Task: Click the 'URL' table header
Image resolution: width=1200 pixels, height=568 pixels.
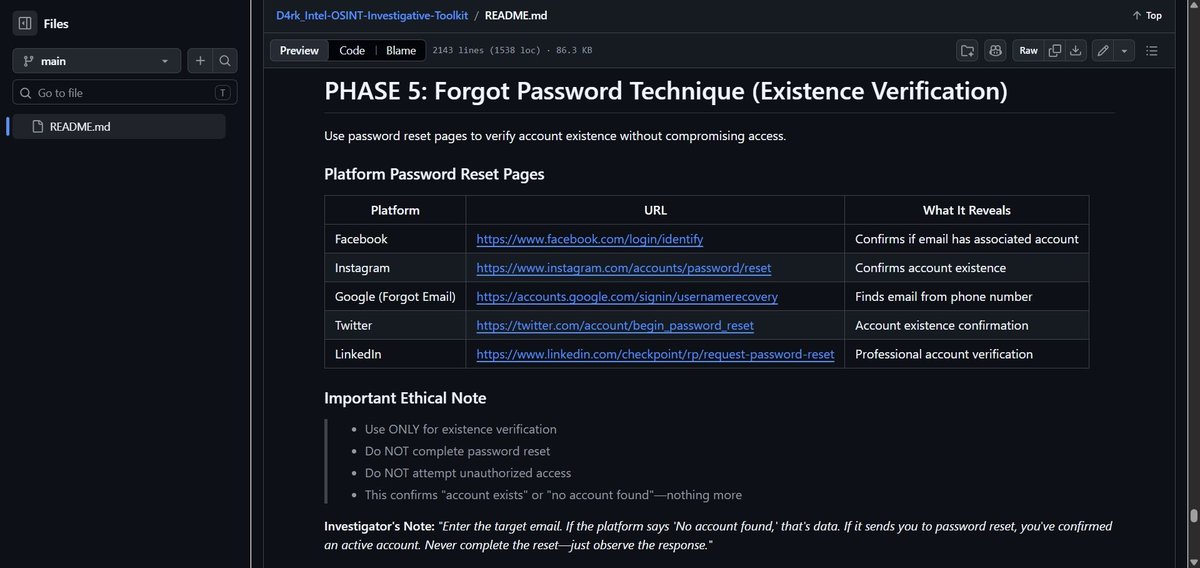Action: [x=655, y=210]
